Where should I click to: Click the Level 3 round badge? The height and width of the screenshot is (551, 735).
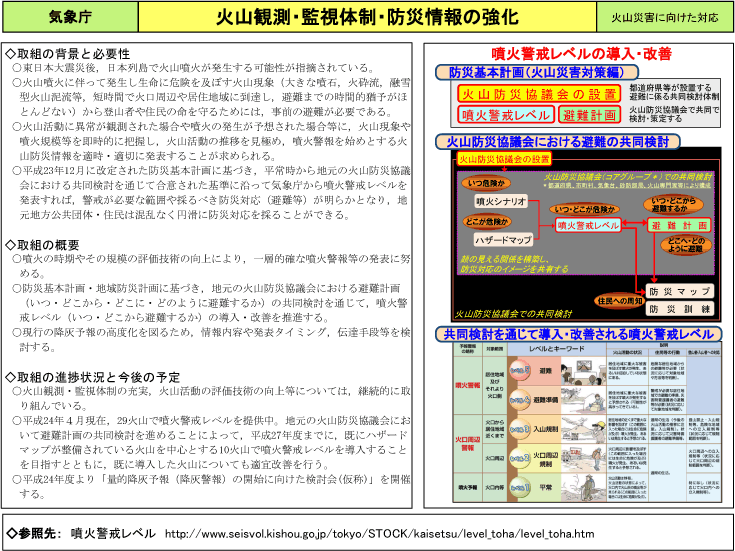pos(520,429)
